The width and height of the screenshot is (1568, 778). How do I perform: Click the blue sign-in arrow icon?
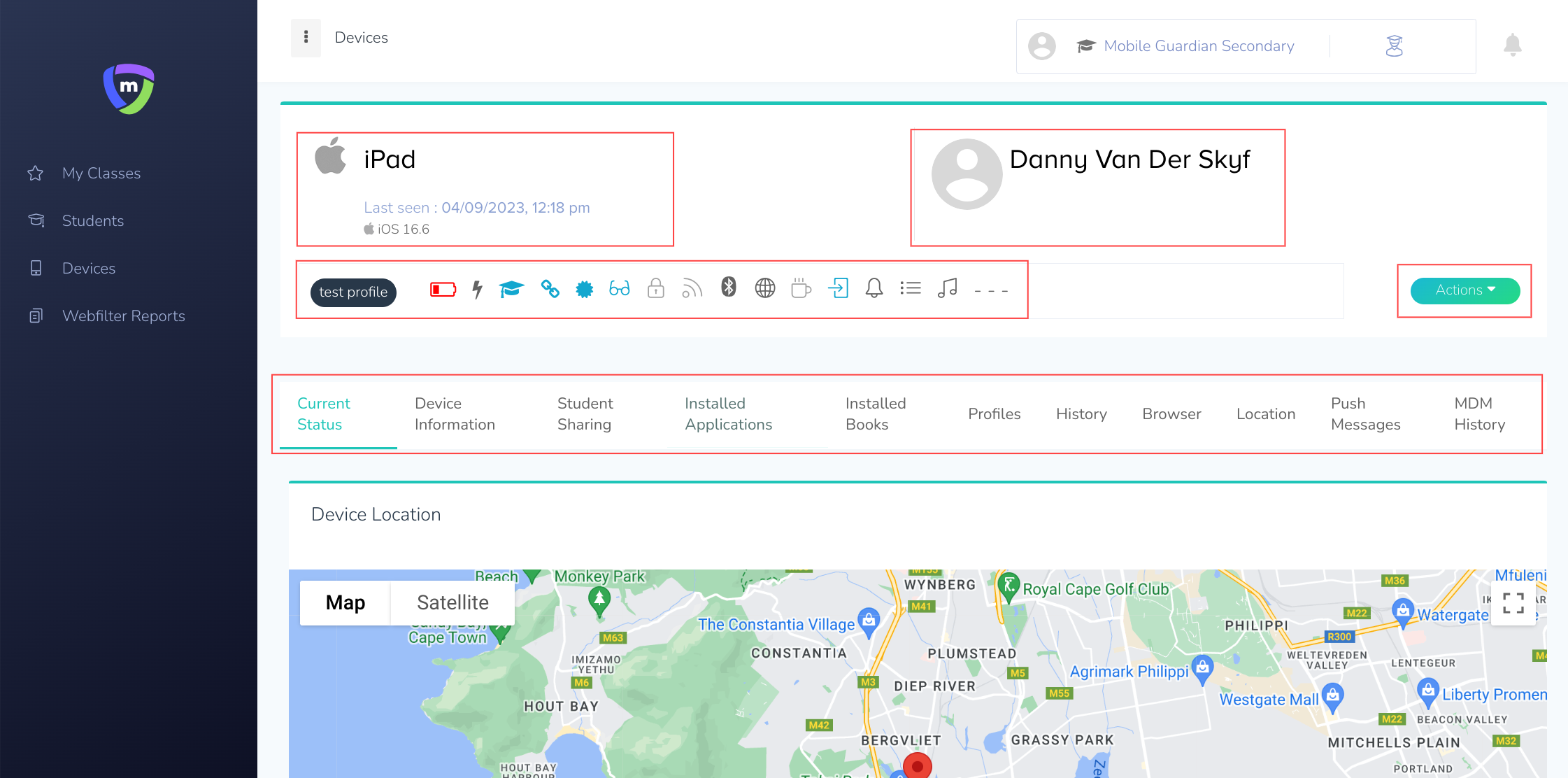838,288
